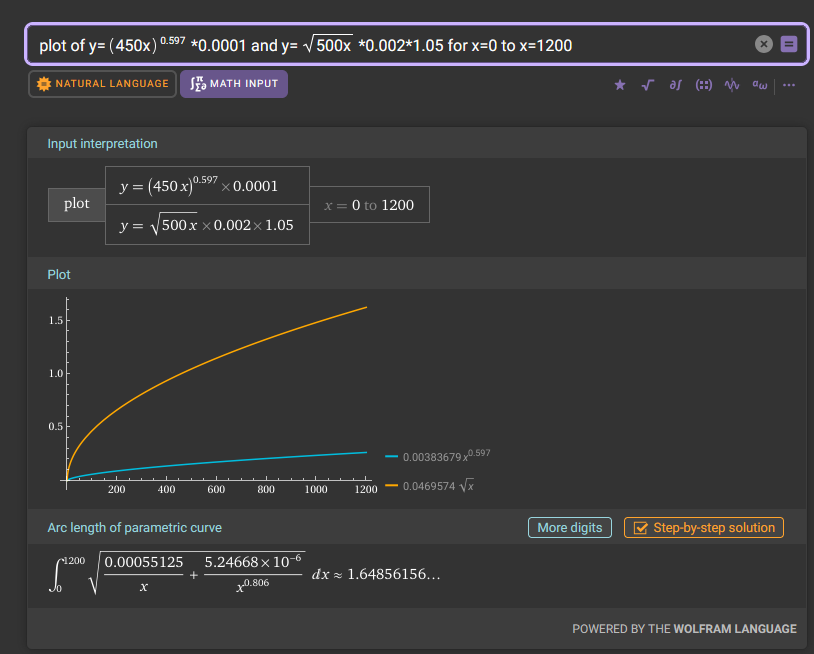Click the second equation y=√500x×0.002×1.05

point(207,225)
